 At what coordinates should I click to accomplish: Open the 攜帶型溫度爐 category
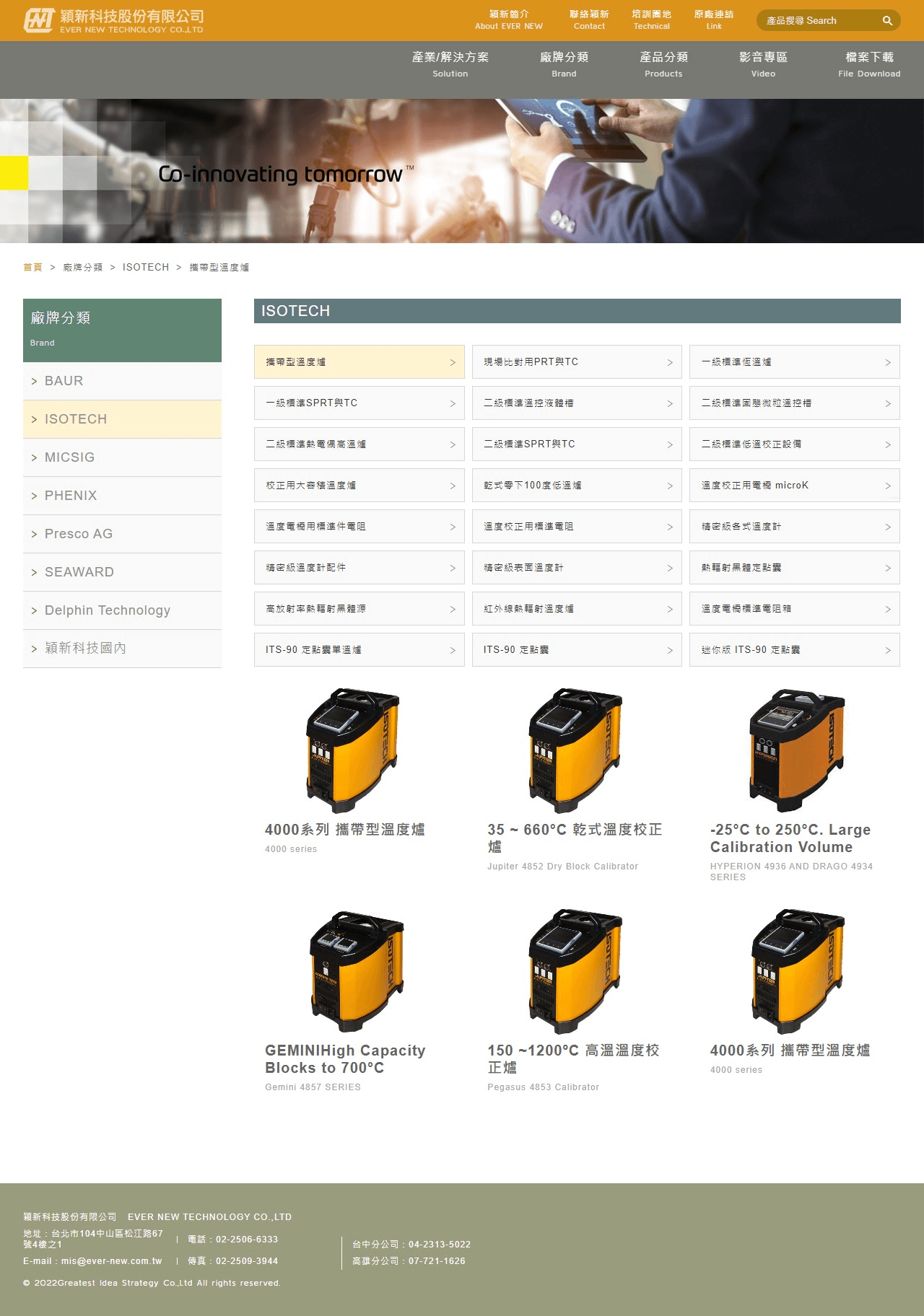359,362
